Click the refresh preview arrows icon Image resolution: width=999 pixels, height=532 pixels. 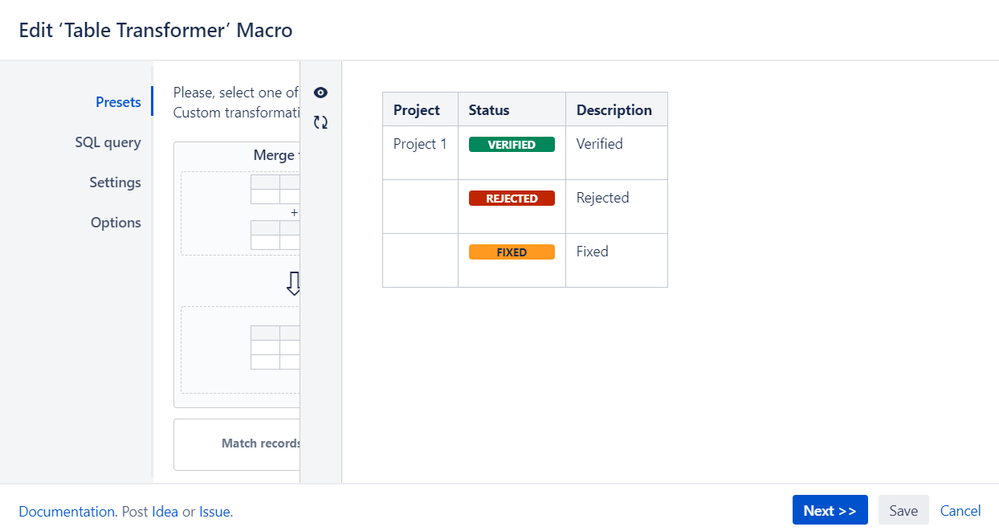tap(320, 122)
